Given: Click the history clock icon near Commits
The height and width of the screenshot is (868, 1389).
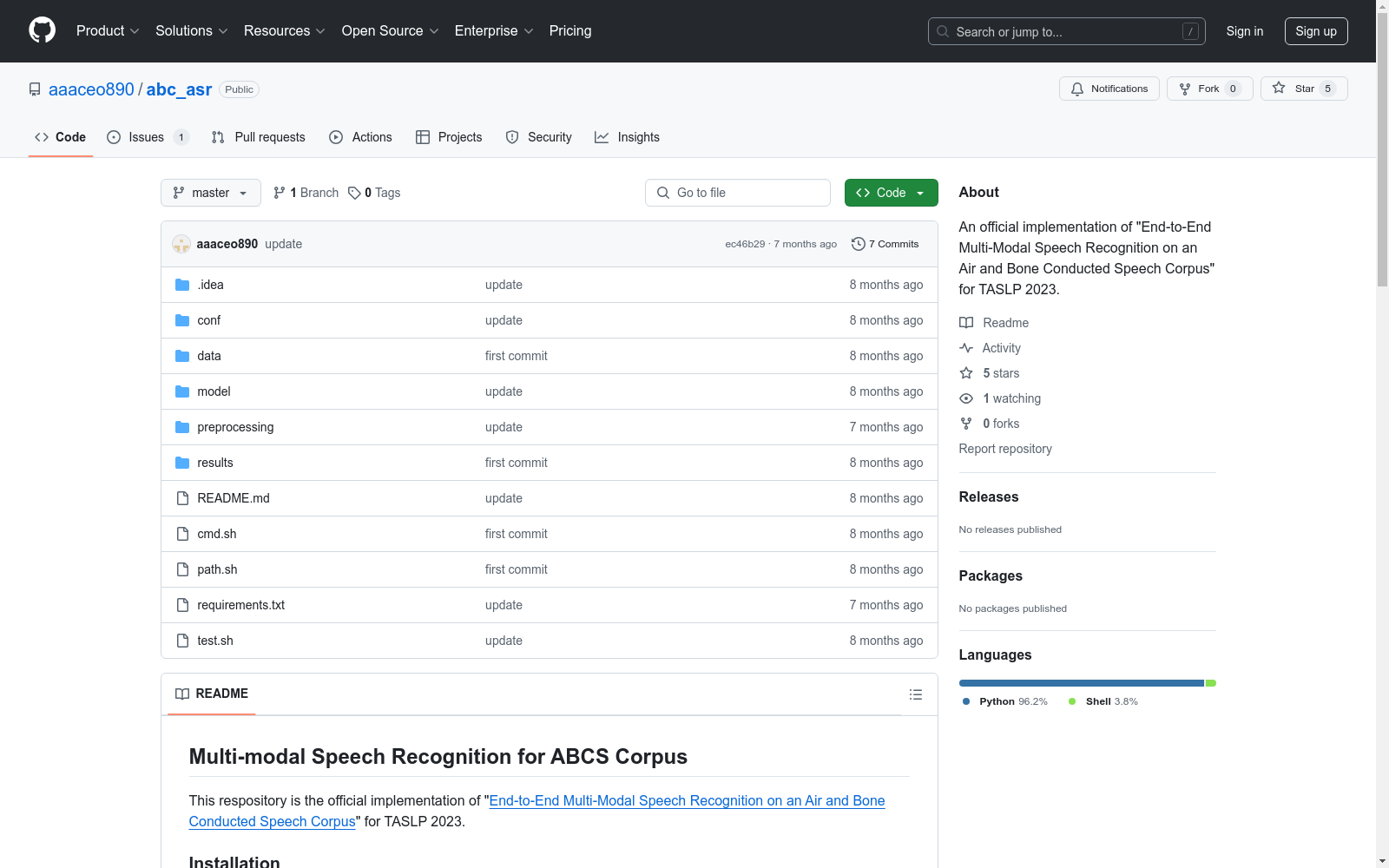Looking at the screenshot, I should [x=859, y=244].
